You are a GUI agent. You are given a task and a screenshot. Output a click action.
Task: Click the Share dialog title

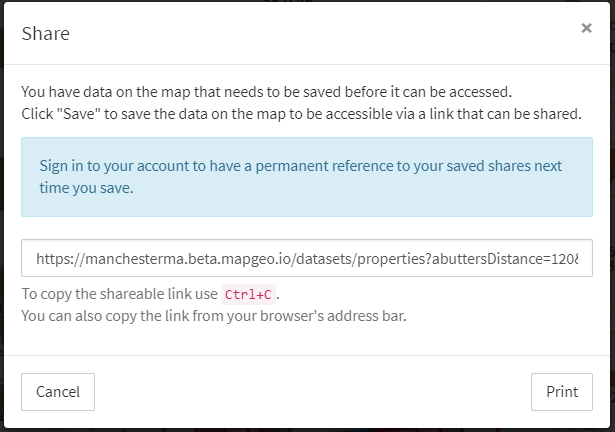pos(45,34)
